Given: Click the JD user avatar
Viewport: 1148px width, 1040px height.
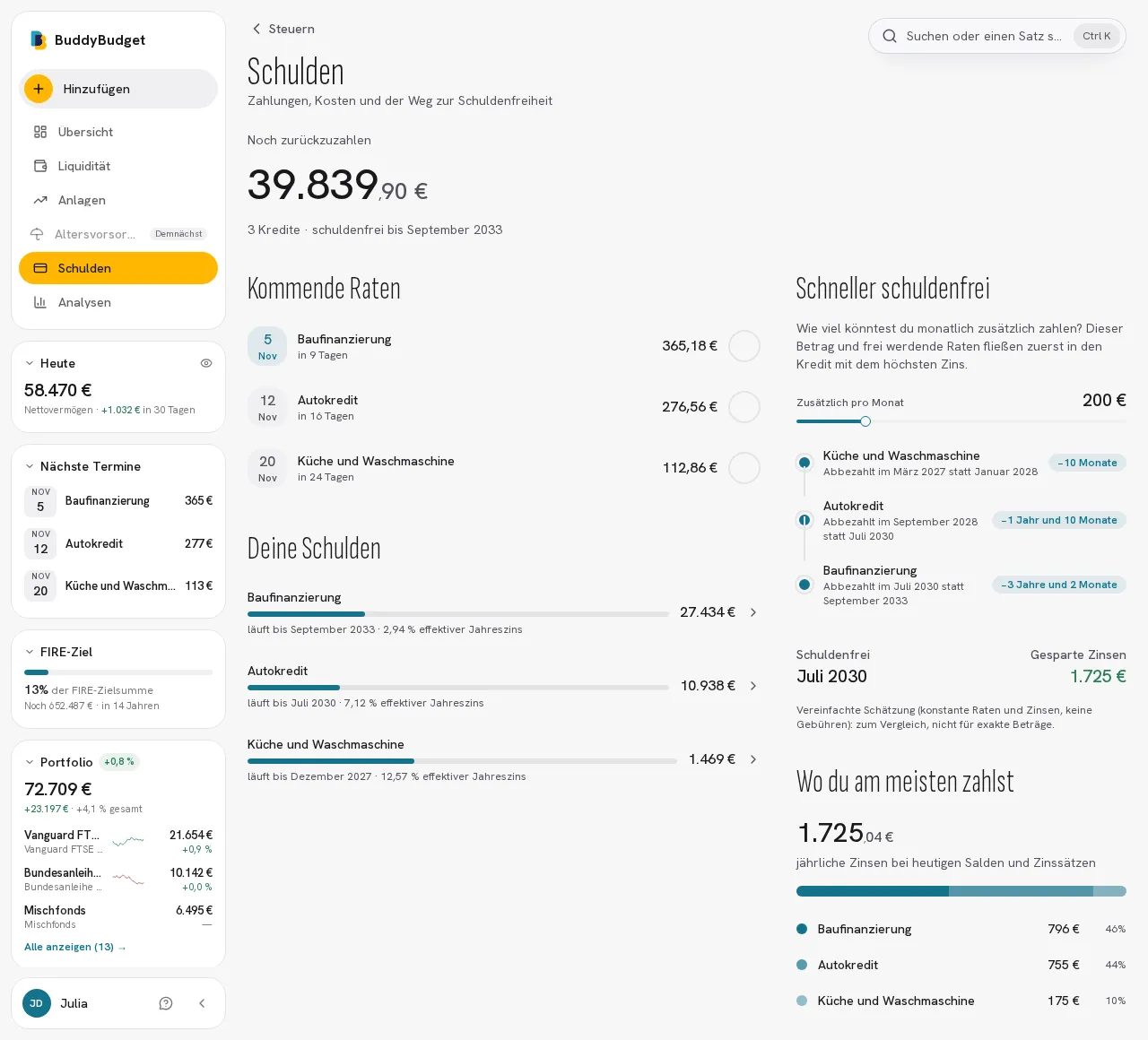Looking at the screenshot, I should (x=37, y=1003).
